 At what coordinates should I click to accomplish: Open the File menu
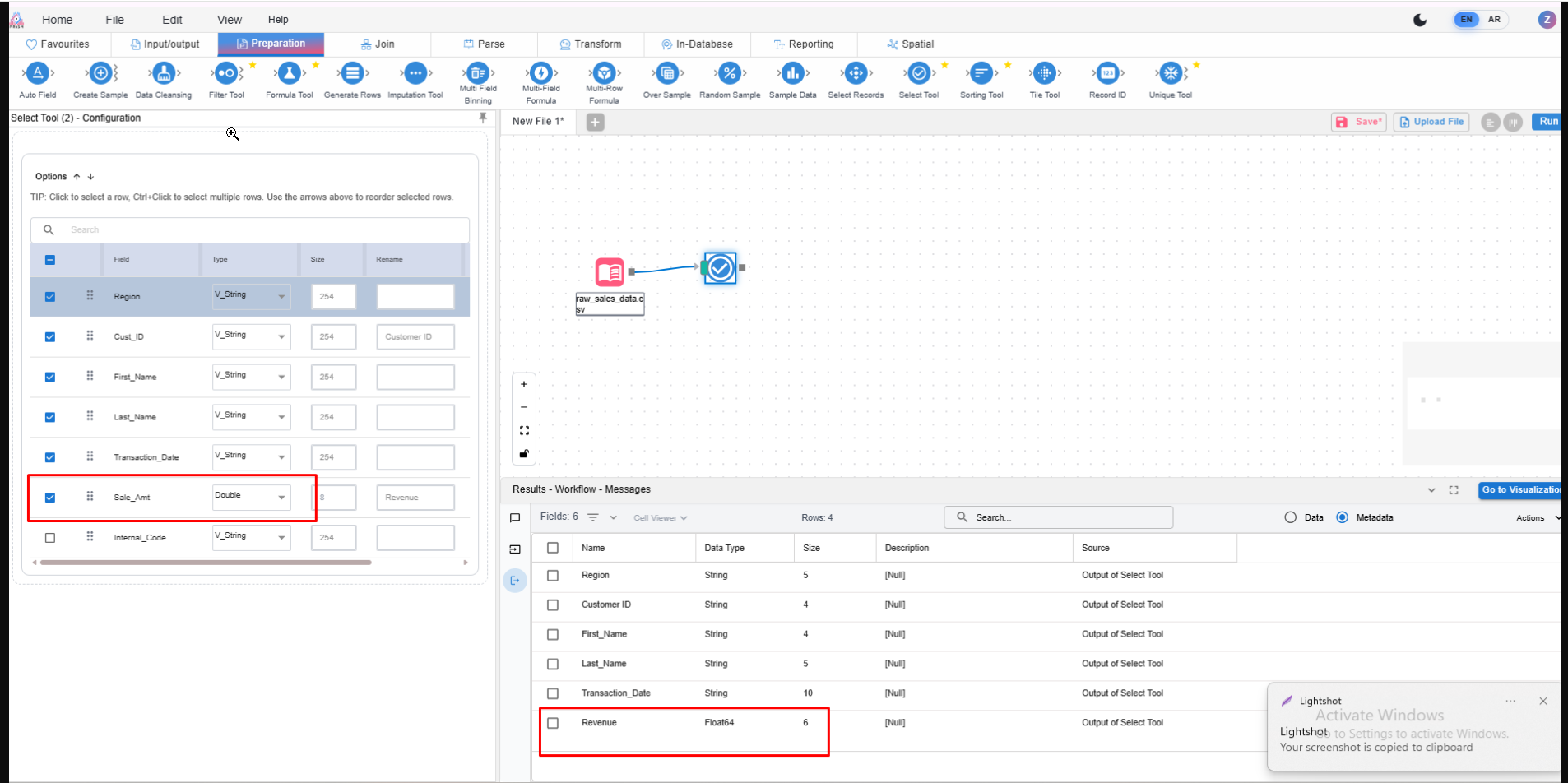114,20
